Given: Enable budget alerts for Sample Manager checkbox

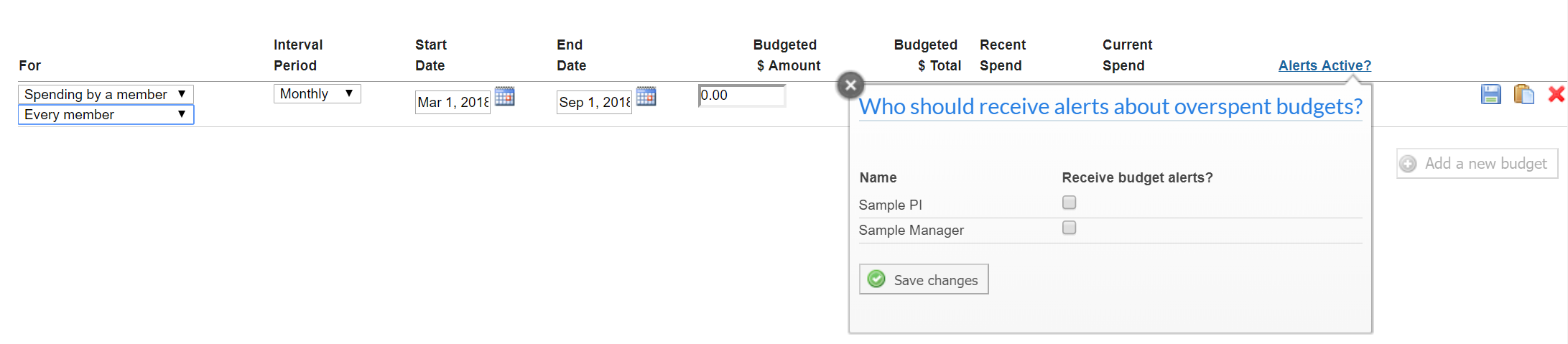Looking at the screenshot, I should pyautogui.click(x=1069, y=228).
